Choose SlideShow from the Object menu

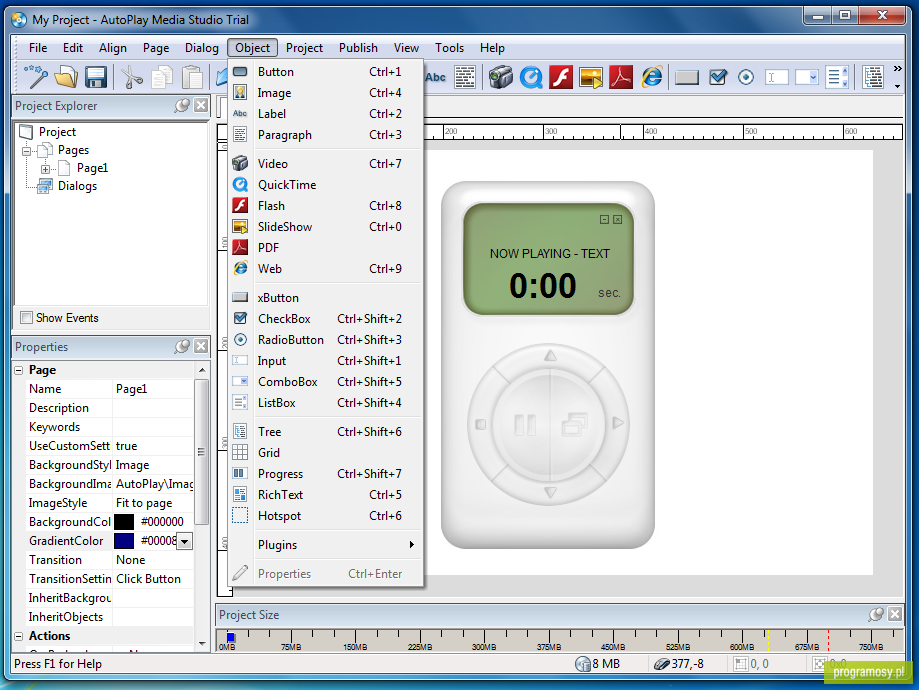point(326,227)
